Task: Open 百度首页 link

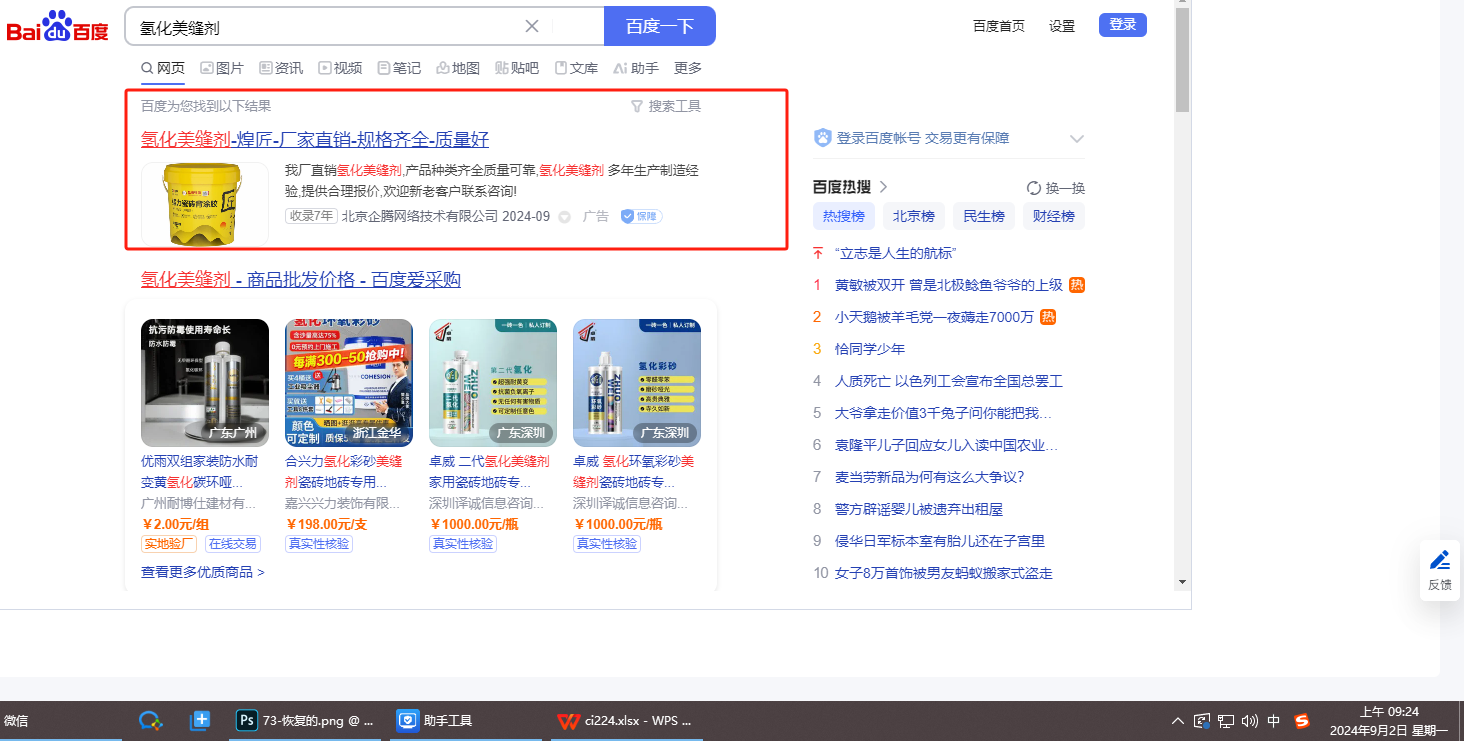Action: pos(999,26)
